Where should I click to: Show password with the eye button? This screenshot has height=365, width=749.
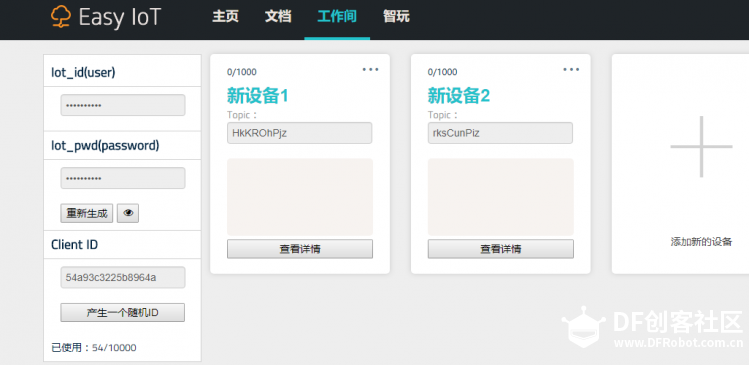point(128,214)
